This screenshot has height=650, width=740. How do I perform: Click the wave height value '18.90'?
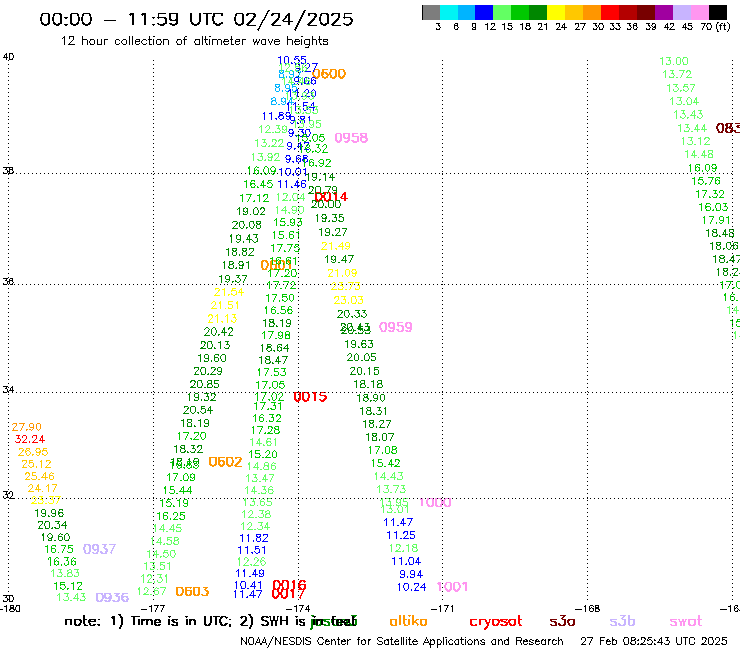pos(371,398)
